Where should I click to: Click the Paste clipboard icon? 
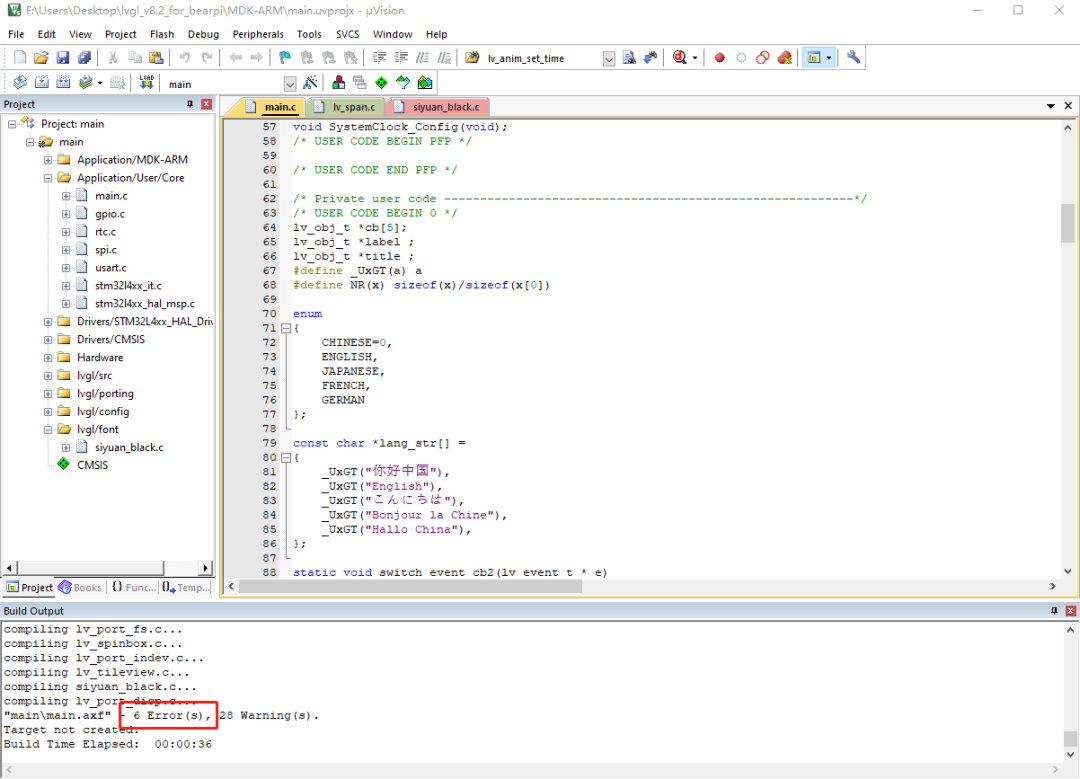coord(157,58)
